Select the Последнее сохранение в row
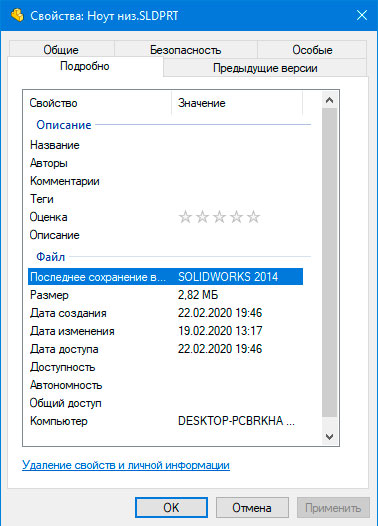This screenshot has width=378, height=526. click(165, 277)
